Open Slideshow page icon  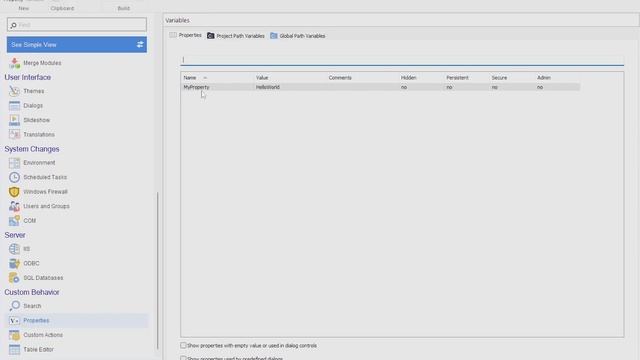[x=14, y=120]
